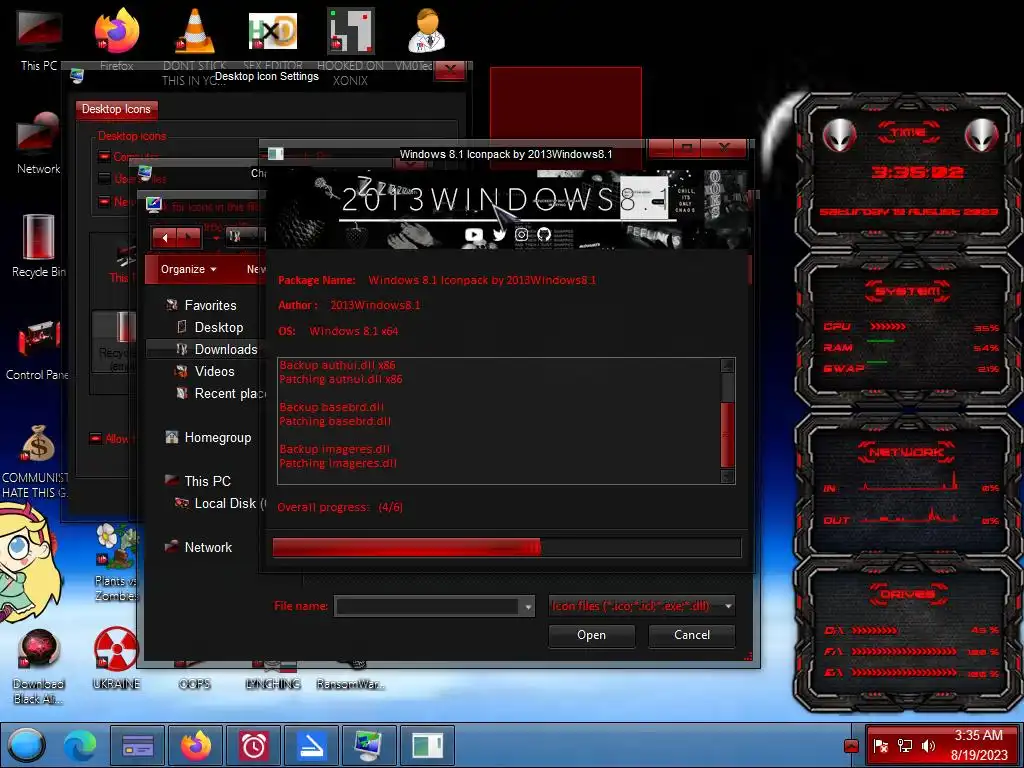Click the Open button in file dialog

click(592, 635)
